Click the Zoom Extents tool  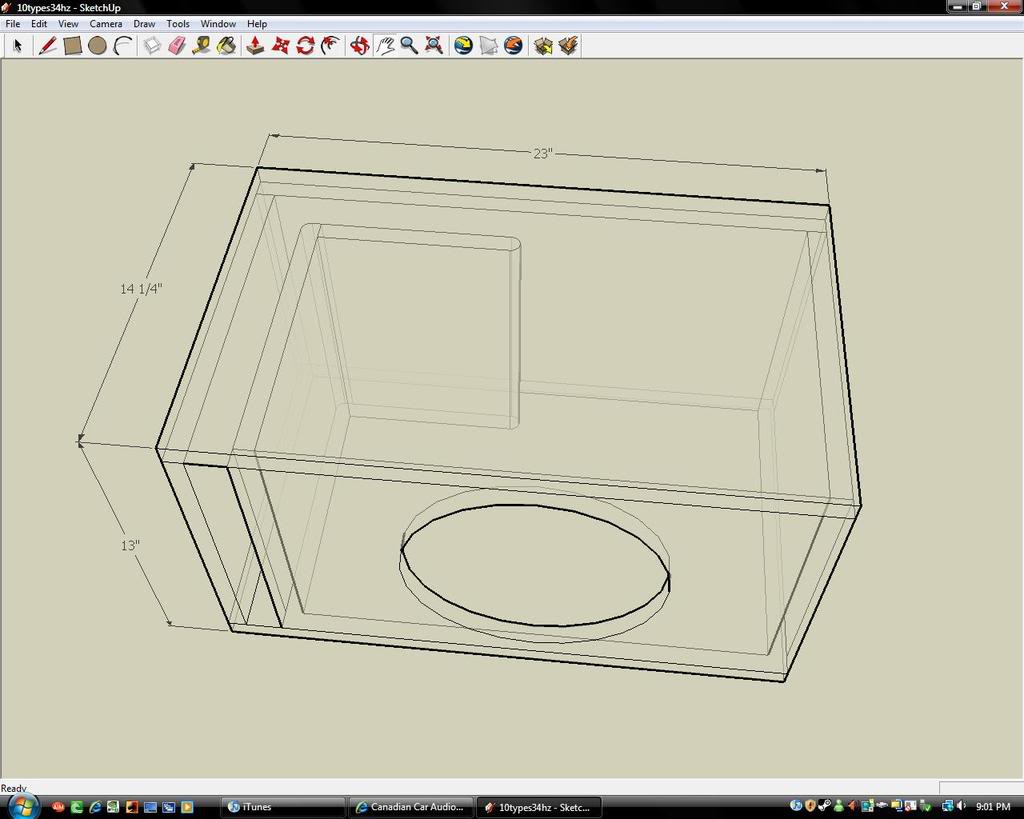pyautogui.click(x=434, y=46)
